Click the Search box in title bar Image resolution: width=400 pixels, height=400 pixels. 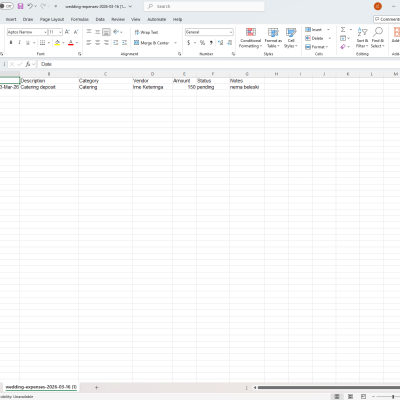pyautogui.click(x=204, y=6)
